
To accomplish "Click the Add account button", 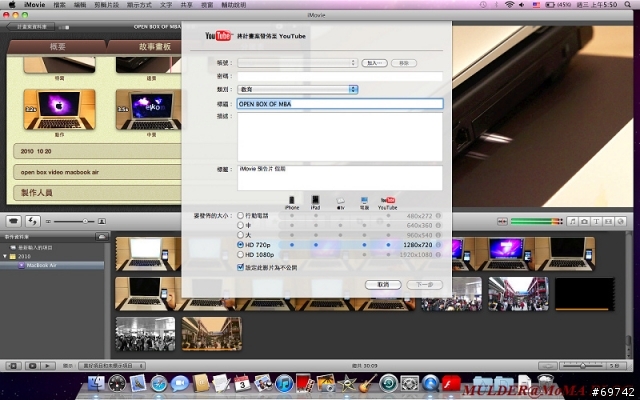I will (374, 63).
